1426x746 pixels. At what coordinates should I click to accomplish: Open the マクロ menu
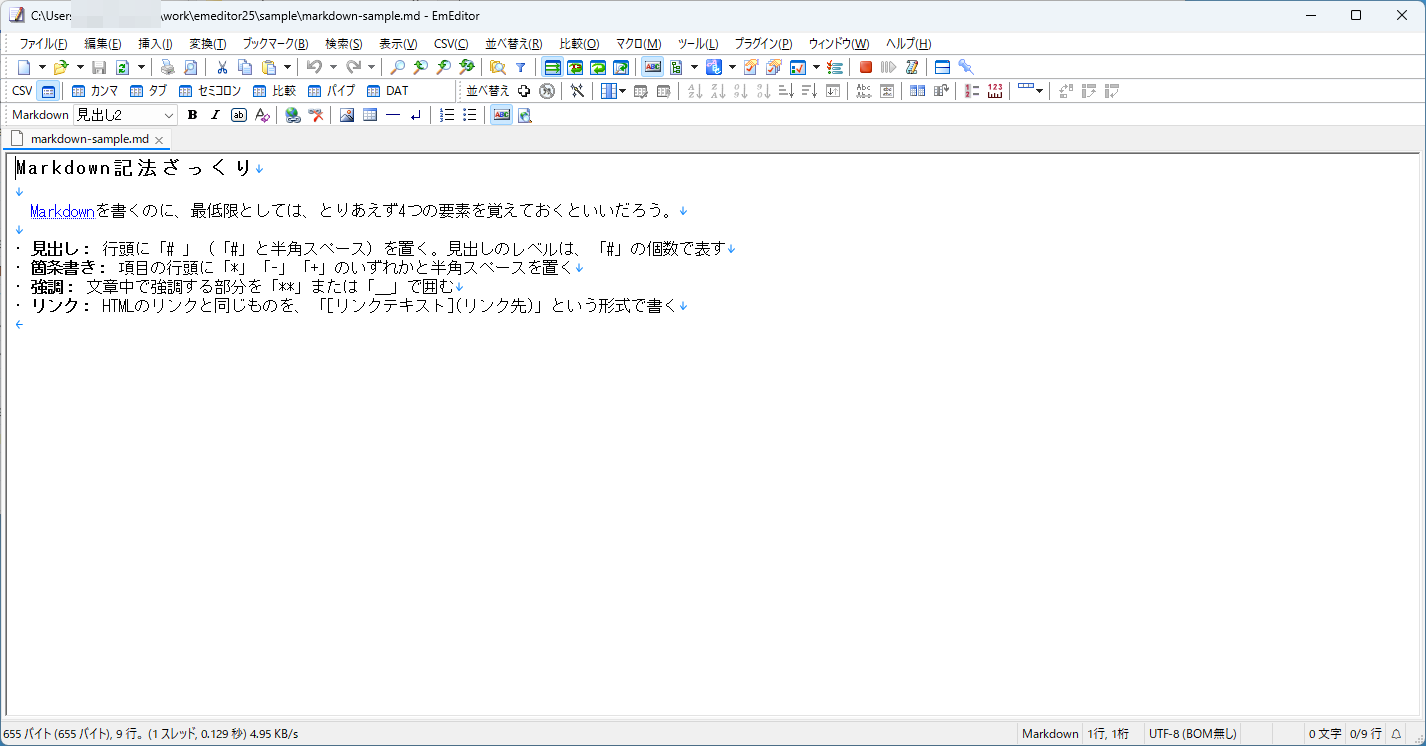click(x=639, y=43)
